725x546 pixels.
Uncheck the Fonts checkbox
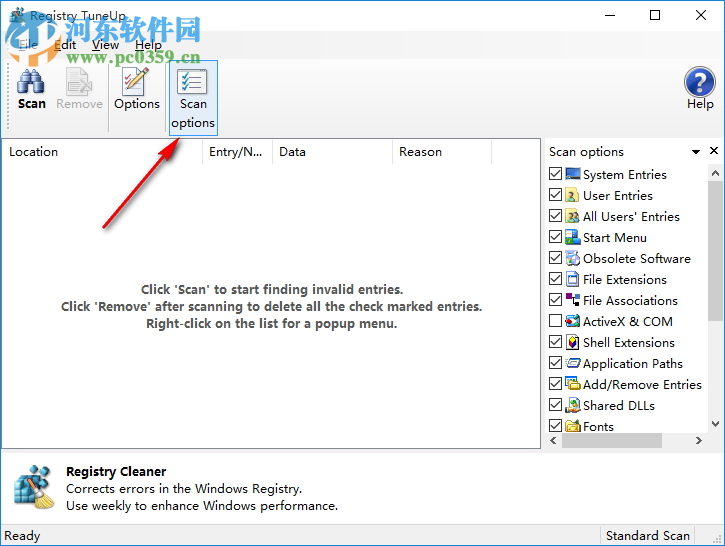pos(555,425)
